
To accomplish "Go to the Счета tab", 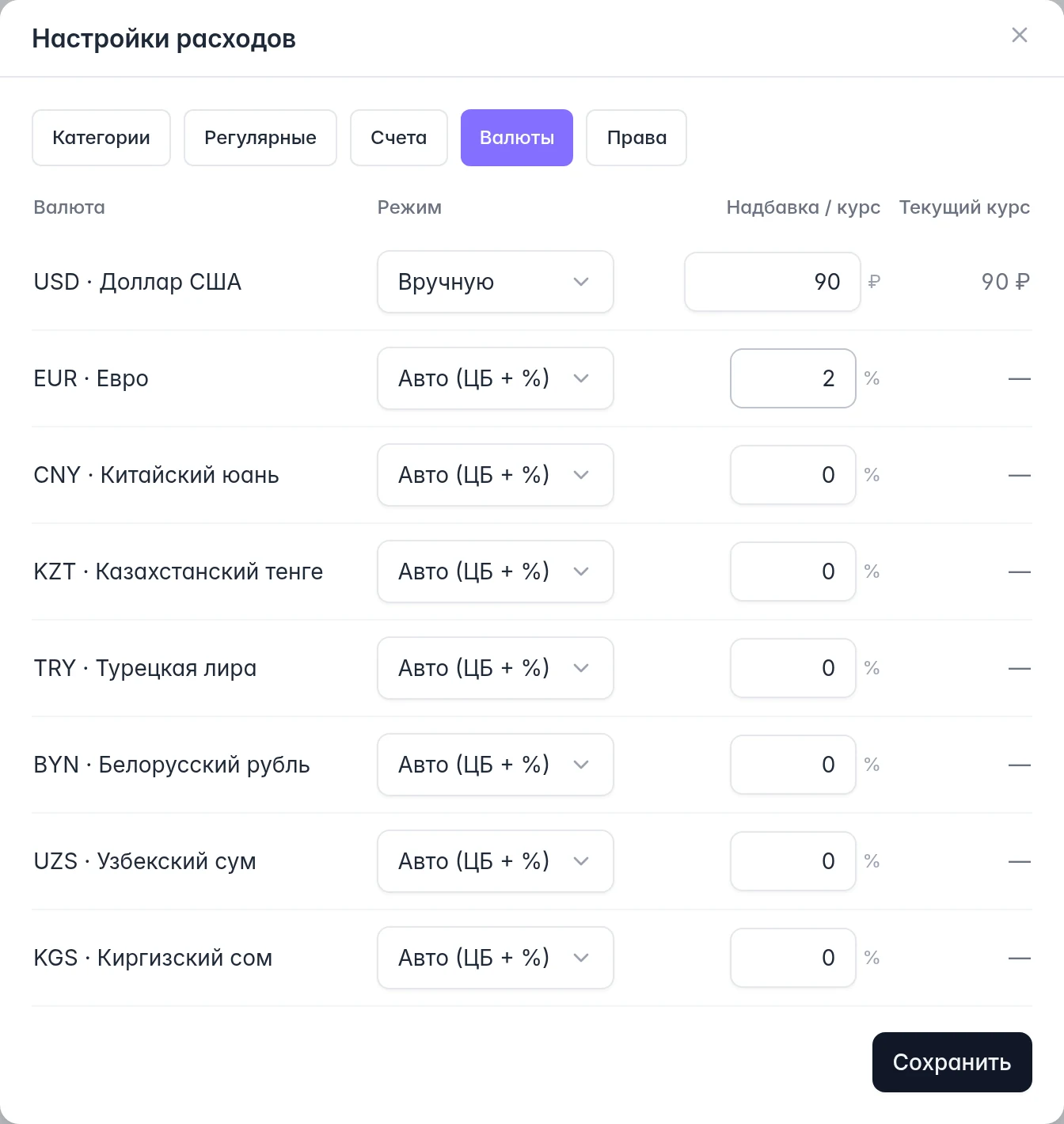I will coord(399,138).
